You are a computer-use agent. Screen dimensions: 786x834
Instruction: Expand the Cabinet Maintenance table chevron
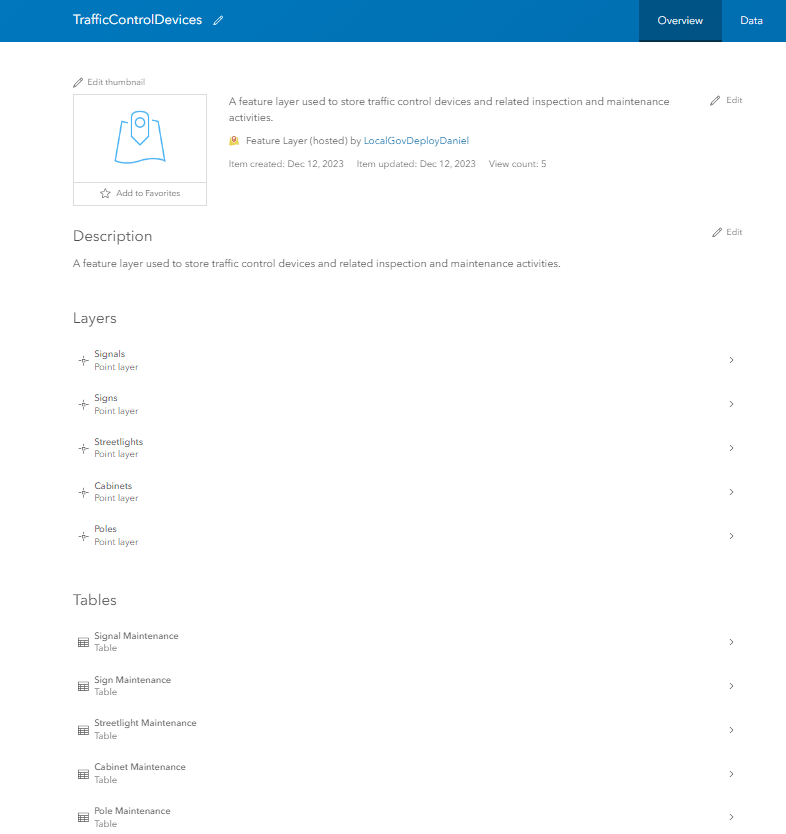tap(732, 774)
